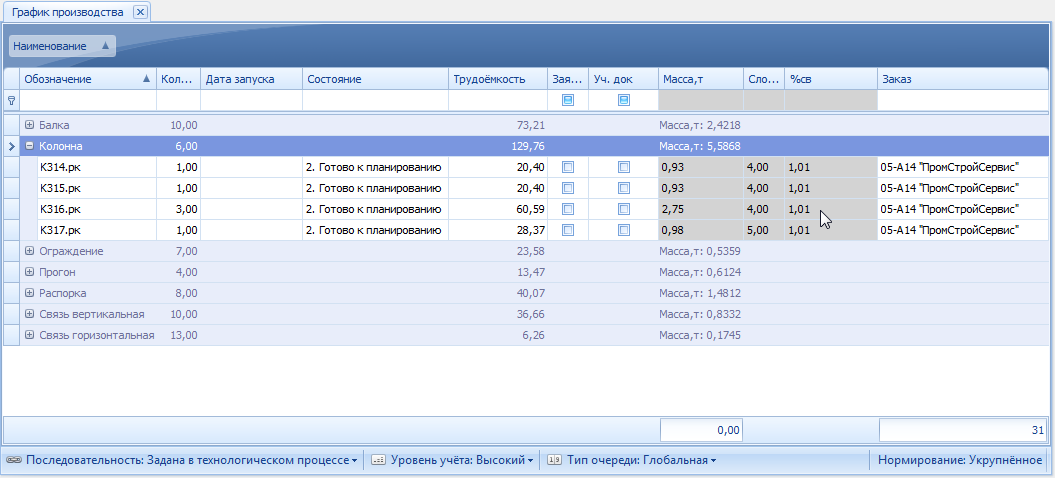Select the К314.рк row designation
1055x478 pixels.
coord(61,167)
